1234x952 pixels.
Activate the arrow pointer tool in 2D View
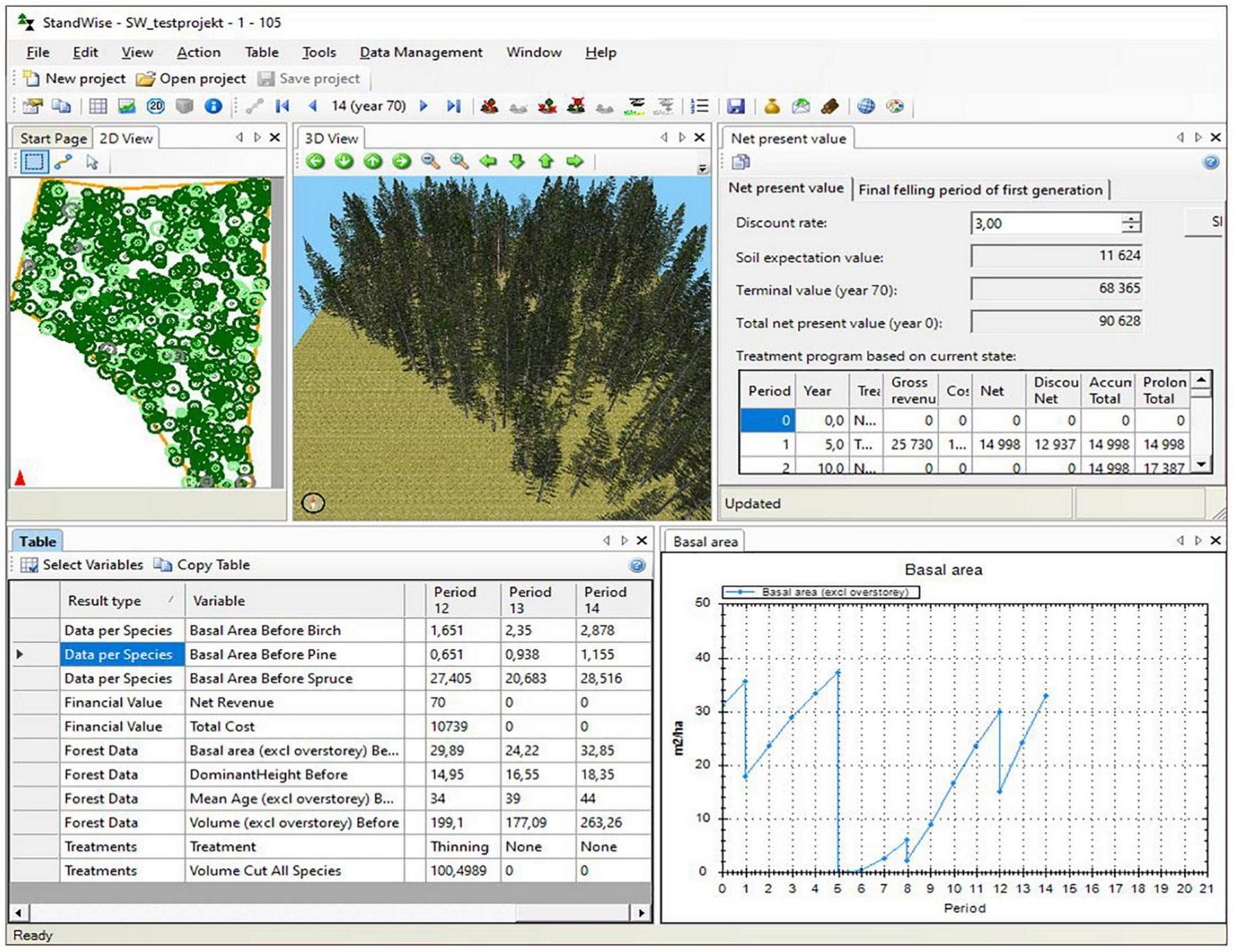click(92, 162)
